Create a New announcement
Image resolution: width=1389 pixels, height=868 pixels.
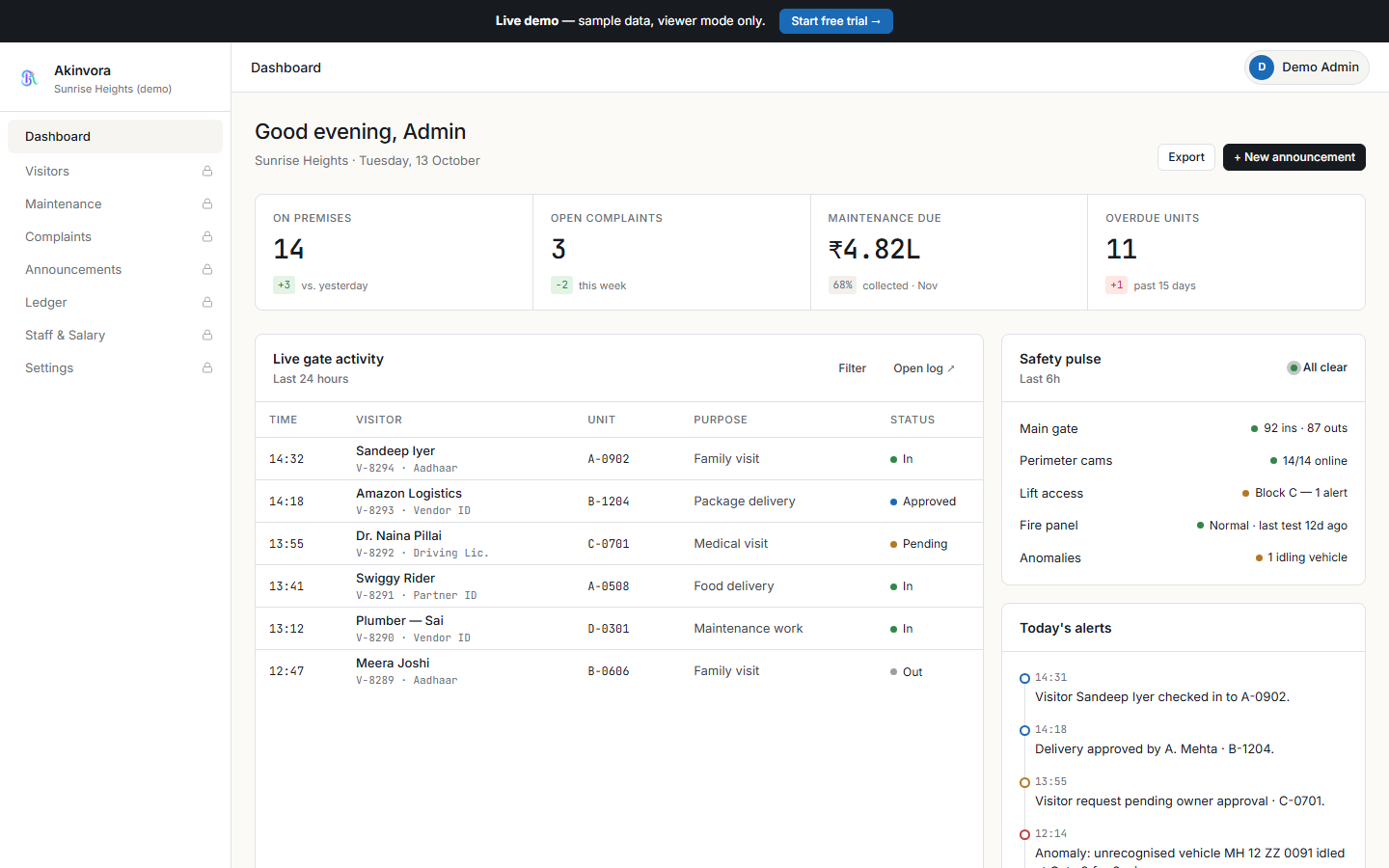(1294, 157)
